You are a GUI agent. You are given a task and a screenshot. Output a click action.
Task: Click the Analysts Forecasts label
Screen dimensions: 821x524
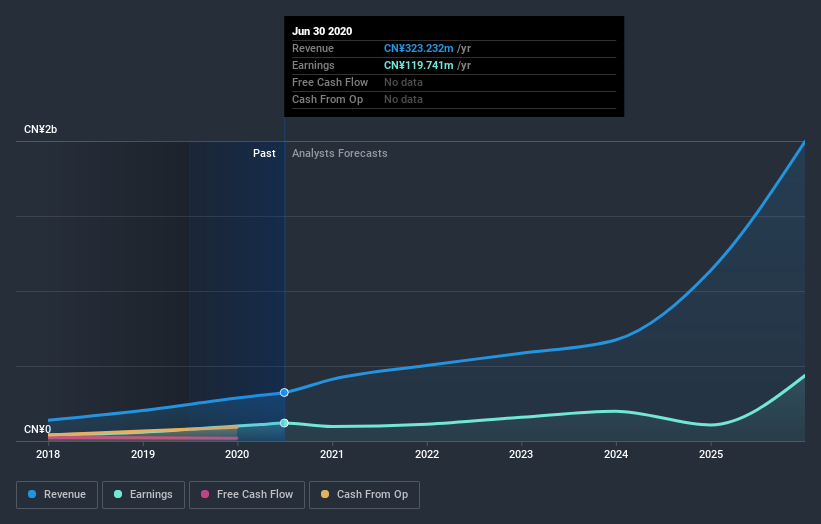[340, 153]
